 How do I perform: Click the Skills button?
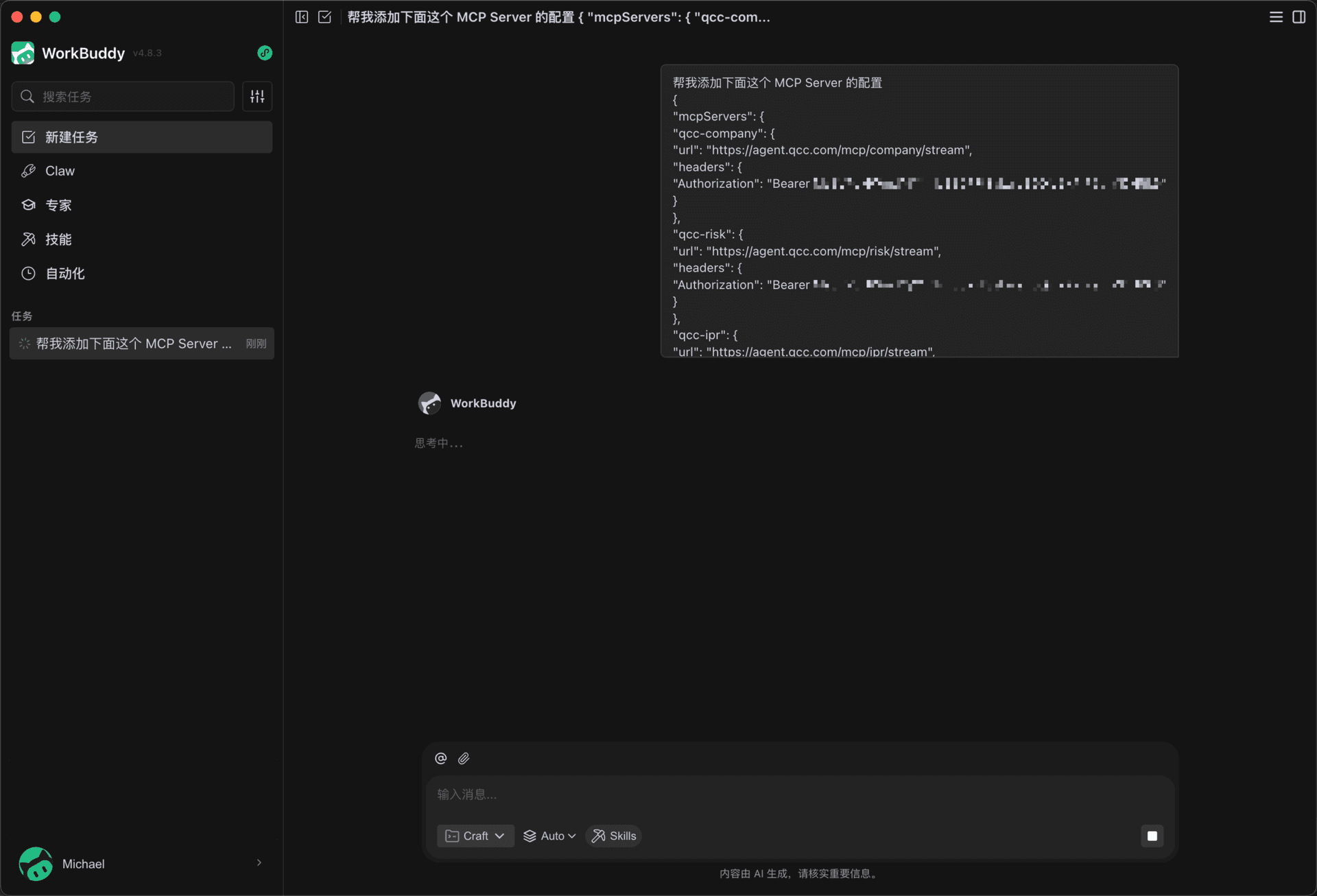(614, 836)
